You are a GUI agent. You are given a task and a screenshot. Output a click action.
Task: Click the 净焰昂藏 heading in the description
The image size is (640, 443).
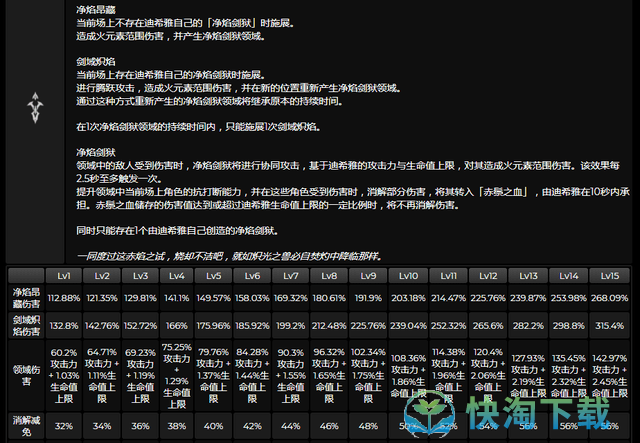[95, 8]
